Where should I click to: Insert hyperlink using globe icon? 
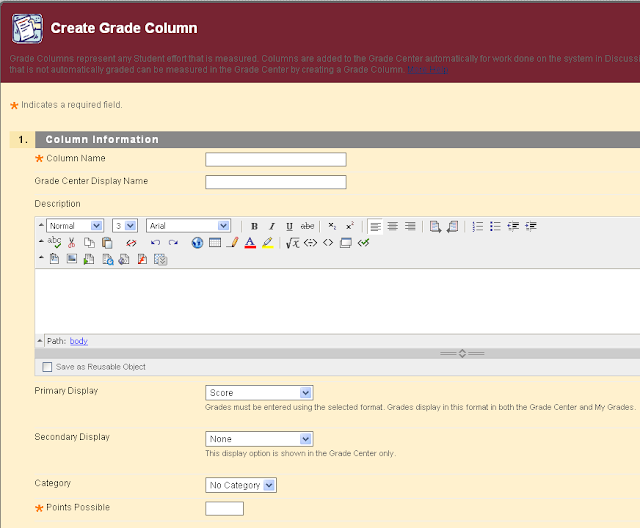coord(197,243)
